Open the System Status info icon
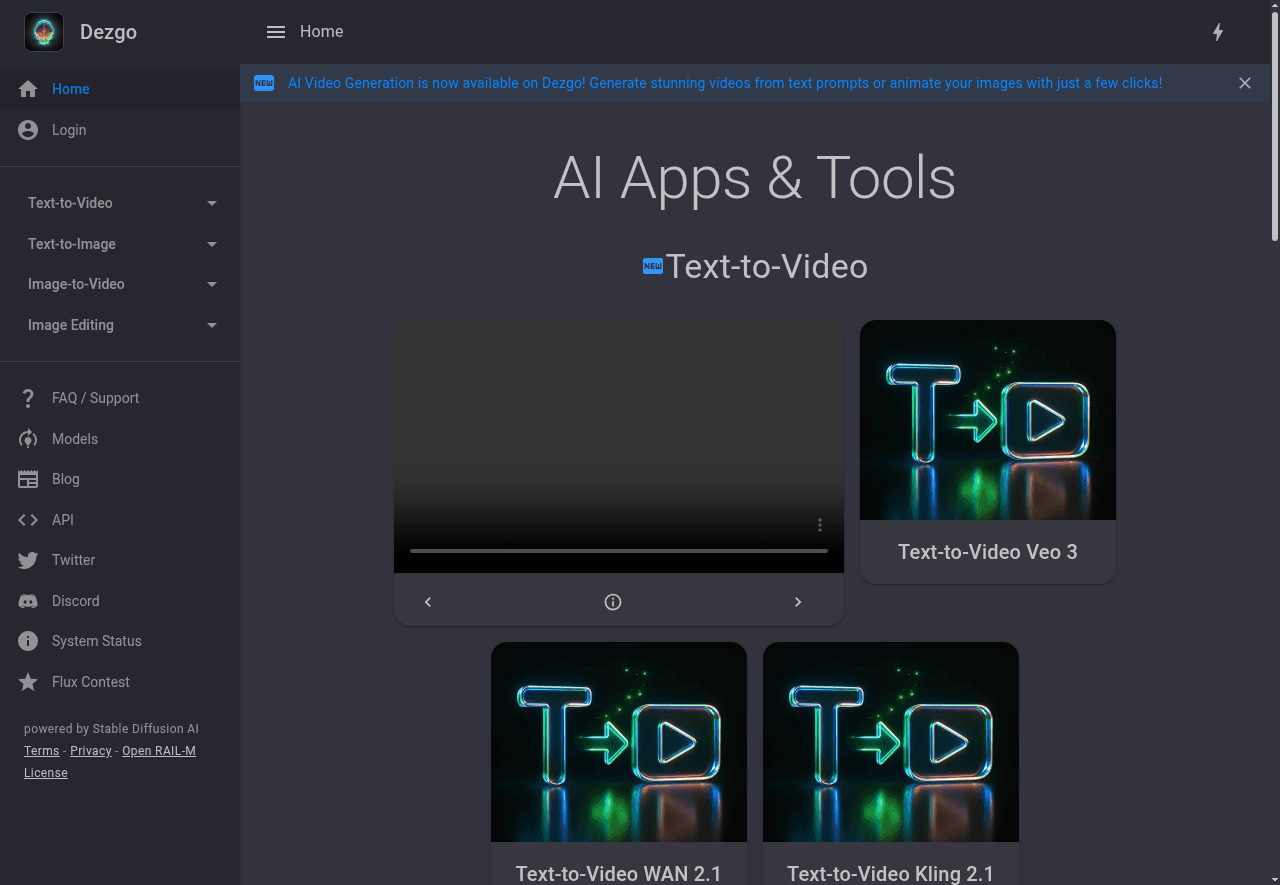The height and width of the screenshot is (885, 1280). [28, 641]
